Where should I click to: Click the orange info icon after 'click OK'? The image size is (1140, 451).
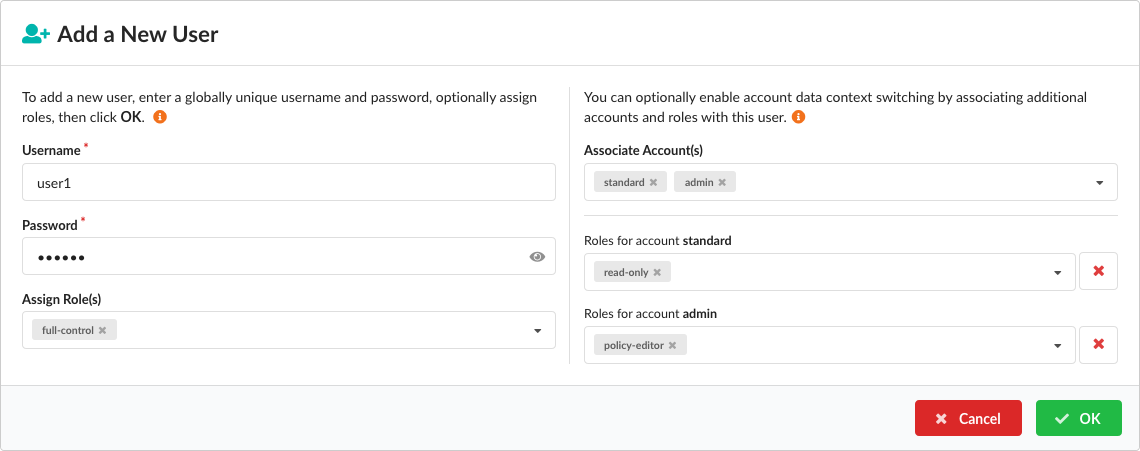point(159,117)
